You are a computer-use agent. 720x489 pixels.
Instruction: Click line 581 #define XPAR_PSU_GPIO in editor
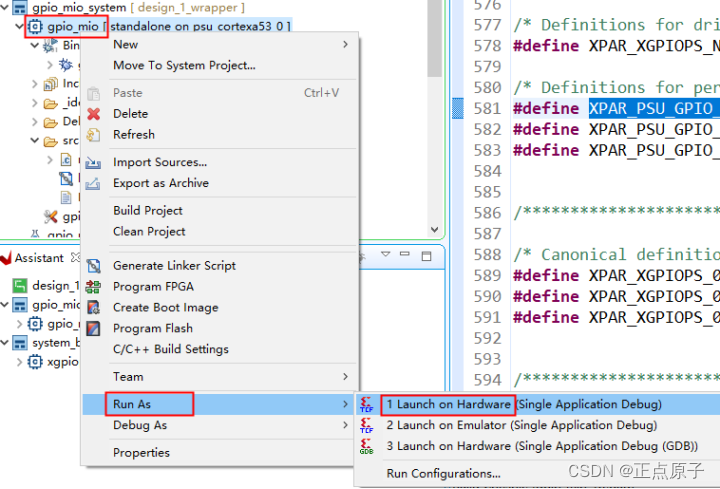pos(616,109)
